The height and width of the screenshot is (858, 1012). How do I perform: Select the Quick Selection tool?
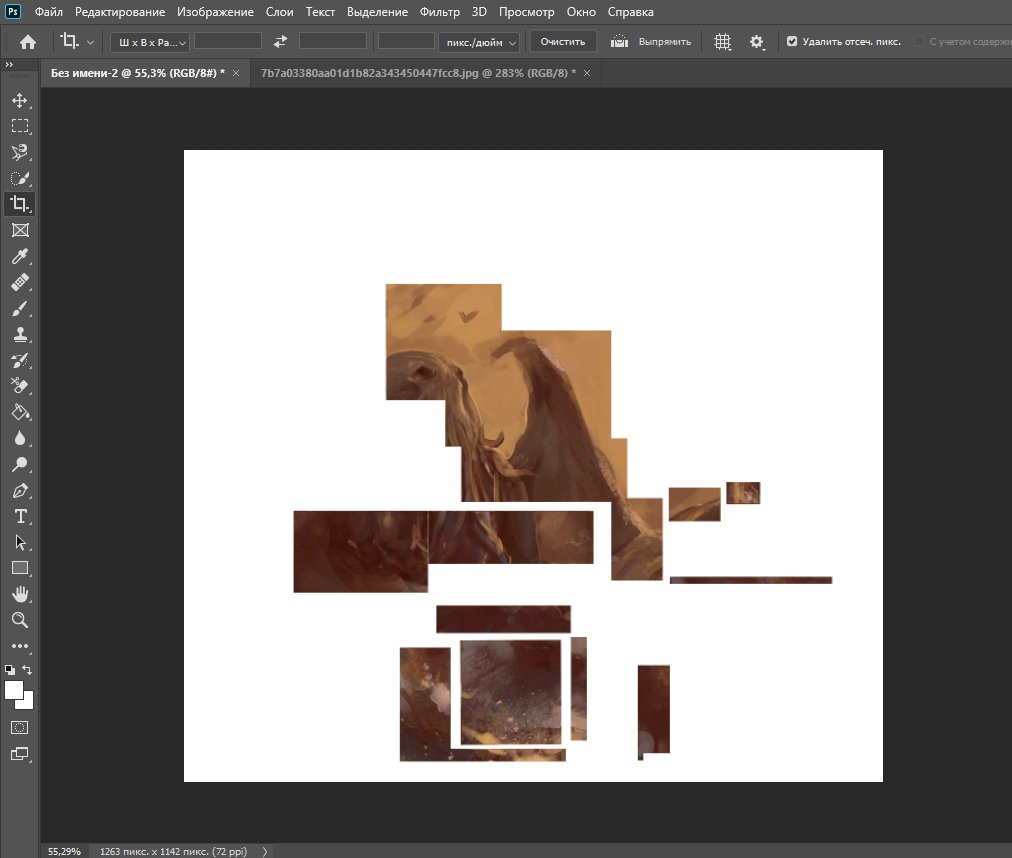pyautogui.click(x=20, y=178)
